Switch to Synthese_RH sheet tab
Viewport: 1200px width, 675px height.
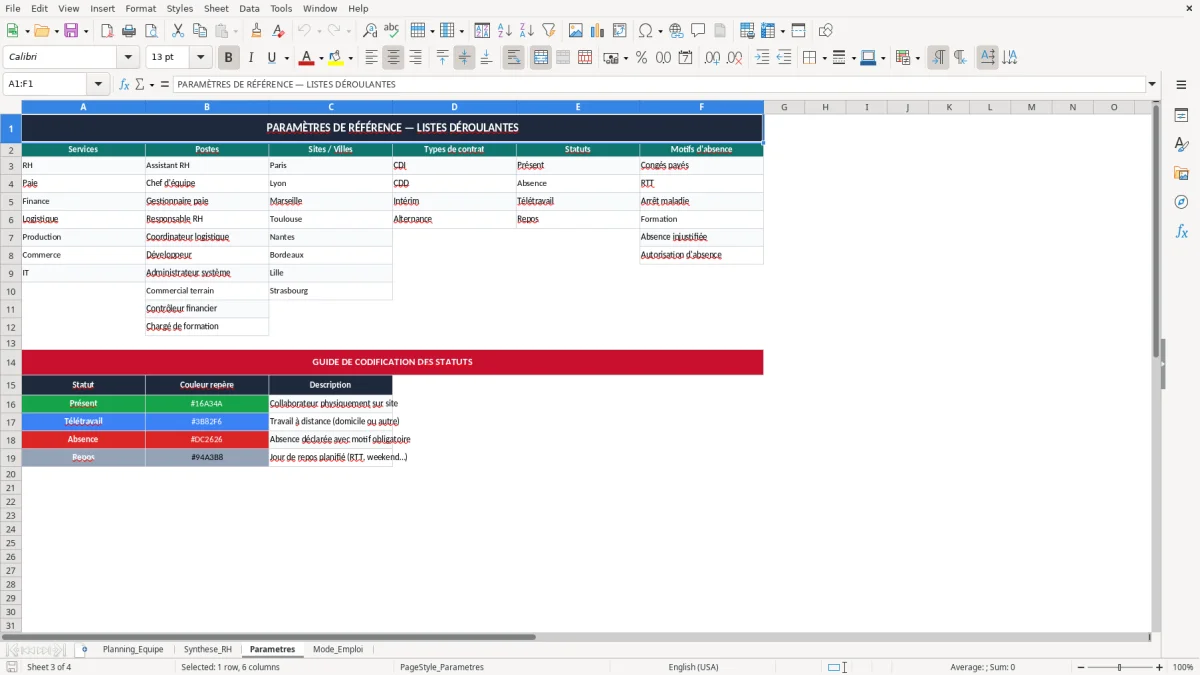(208, 649)
